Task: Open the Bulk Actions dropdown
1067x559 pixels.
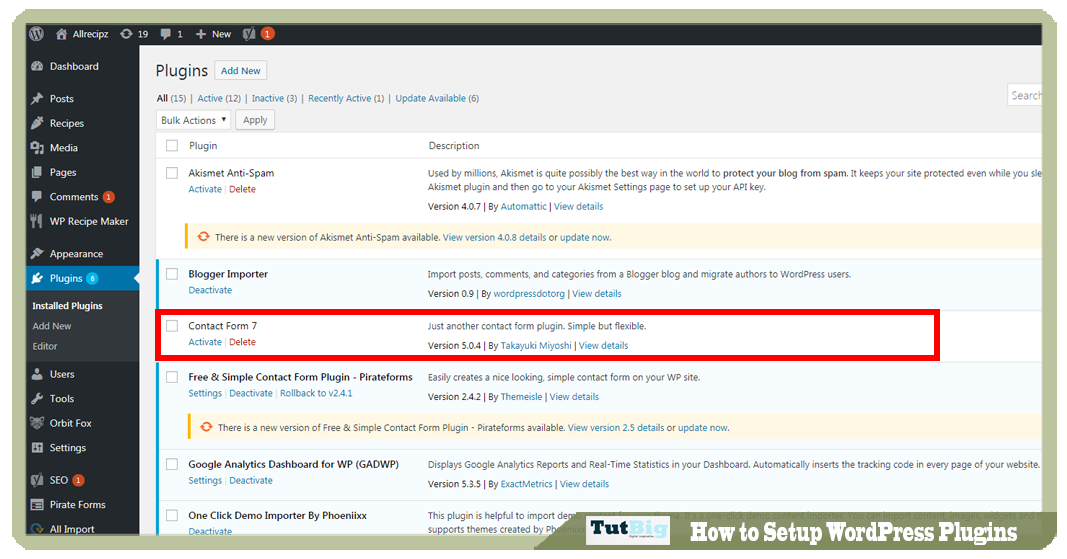Action: pyautogui.click(x=193, y=120)
